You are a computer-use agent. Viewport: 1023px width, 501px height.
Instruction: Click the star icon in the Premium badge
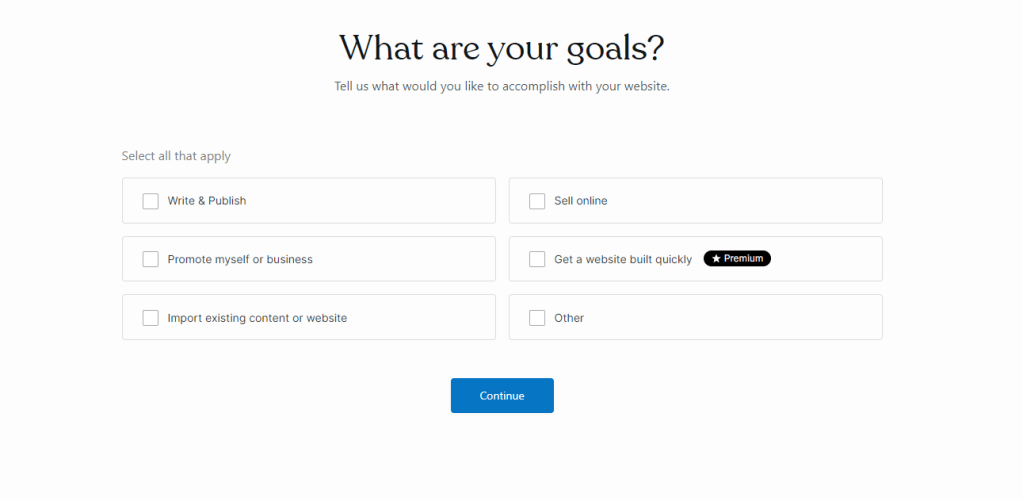pos(716,259)
